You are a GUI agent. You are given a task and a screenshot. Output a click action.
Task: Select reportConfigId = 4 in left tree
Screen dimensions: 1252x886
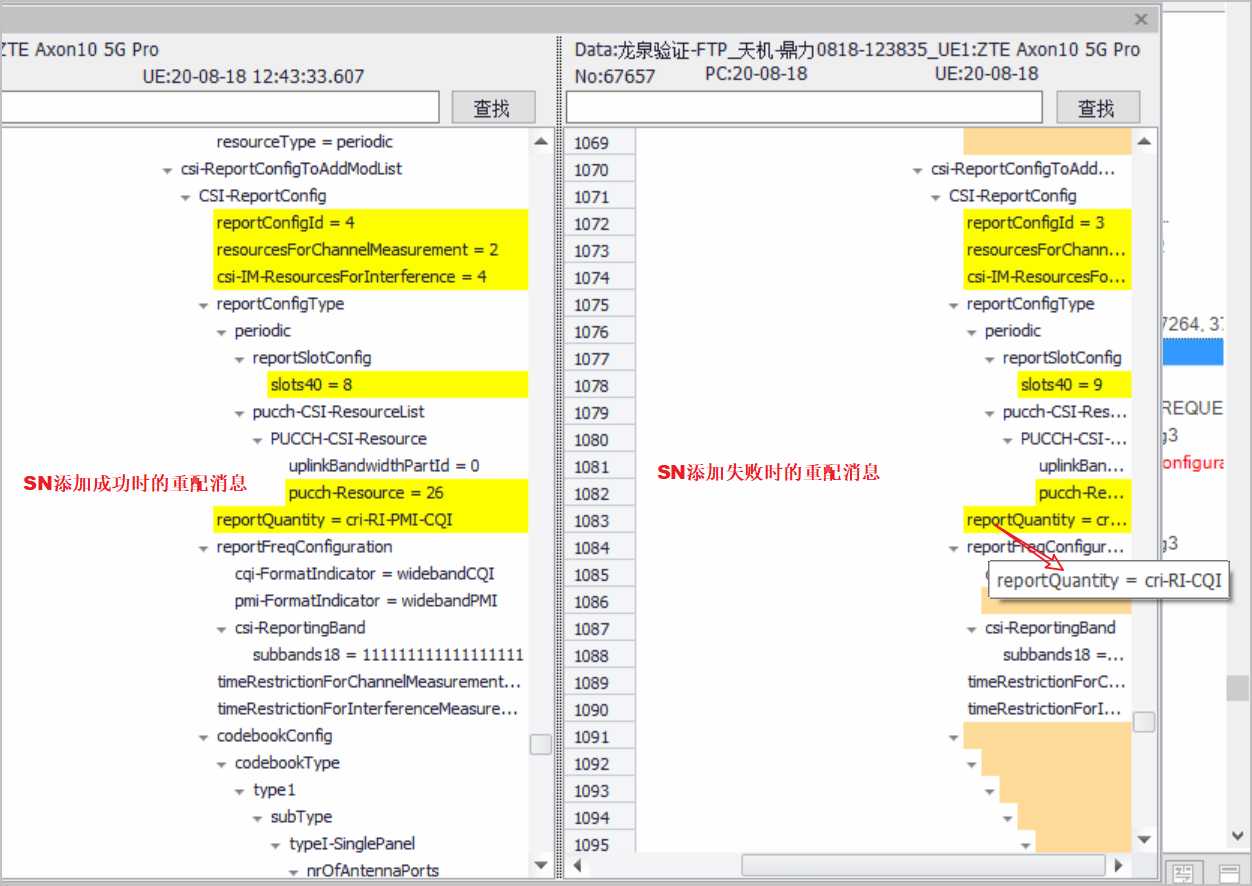pos(285,223)
